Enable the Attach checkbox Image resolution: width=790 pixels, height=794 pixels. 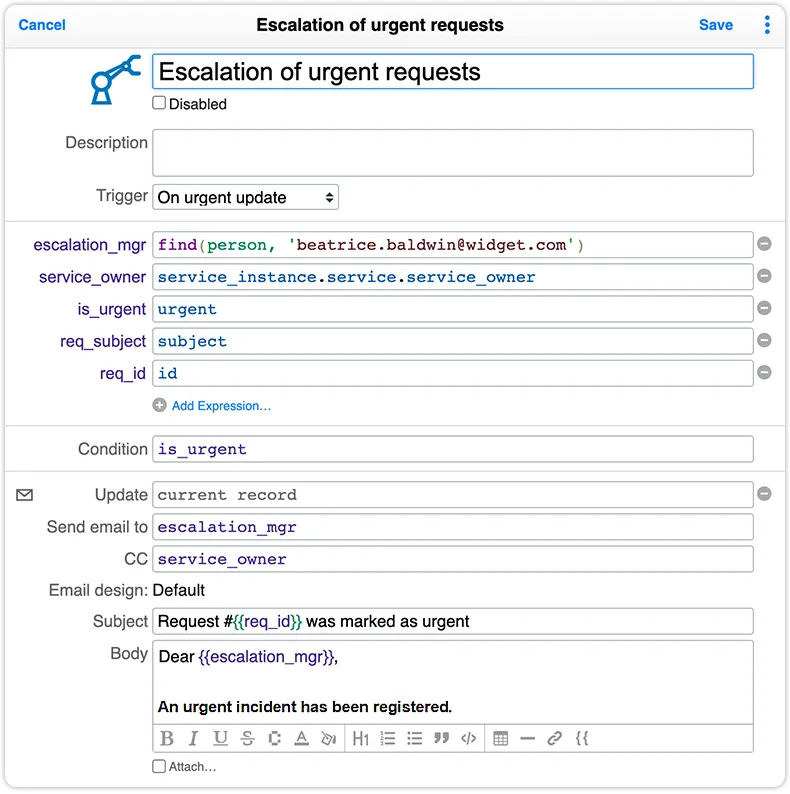(159, 766)
